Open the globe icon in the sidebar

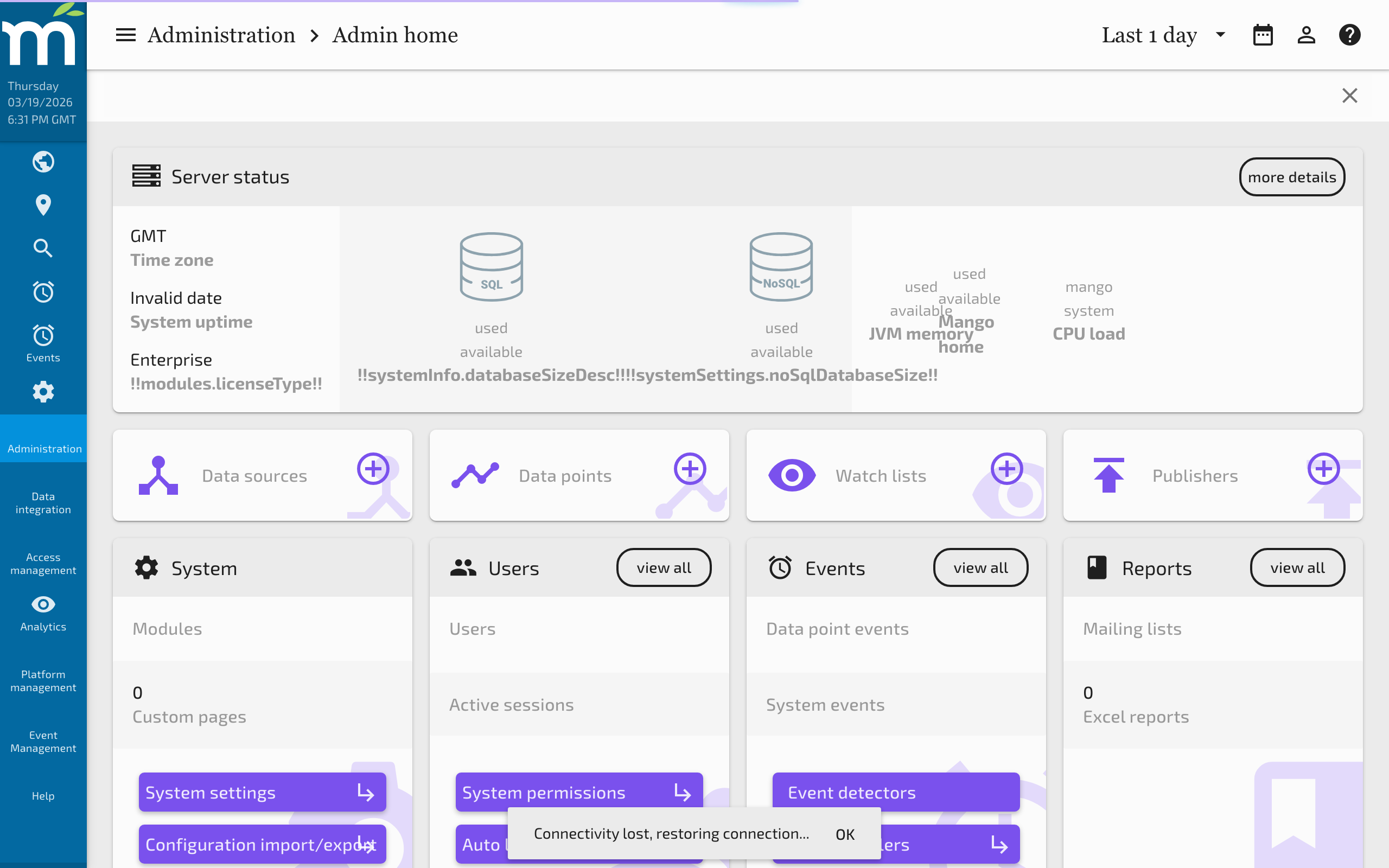43,161
